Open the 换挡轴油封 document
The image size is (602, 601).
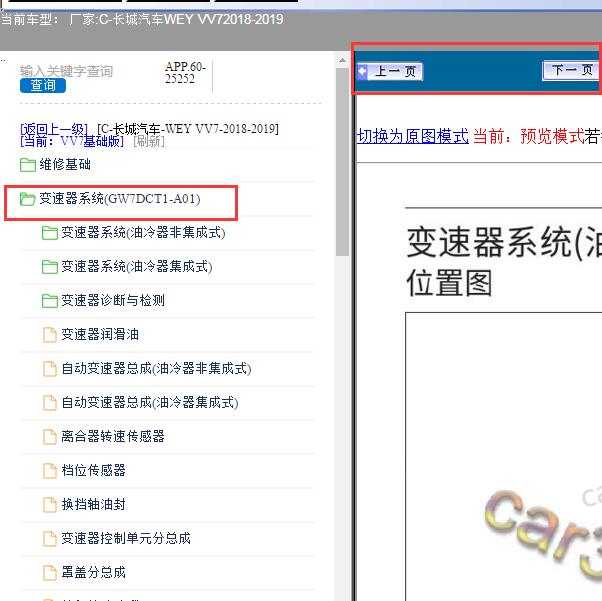[x=94, y=504]
